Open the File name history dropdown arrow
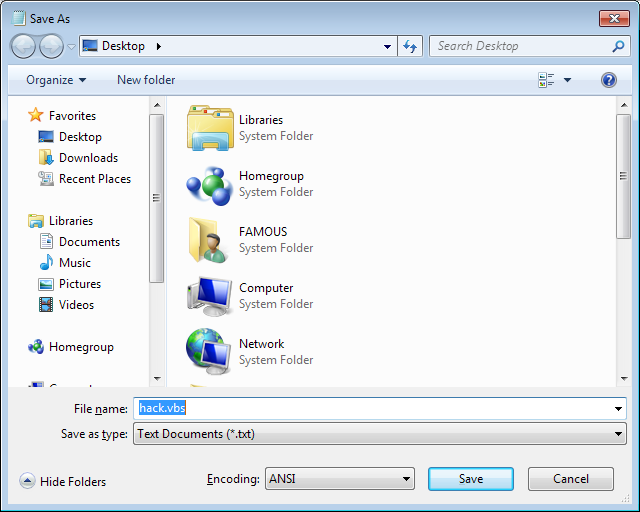 point(618,409)
